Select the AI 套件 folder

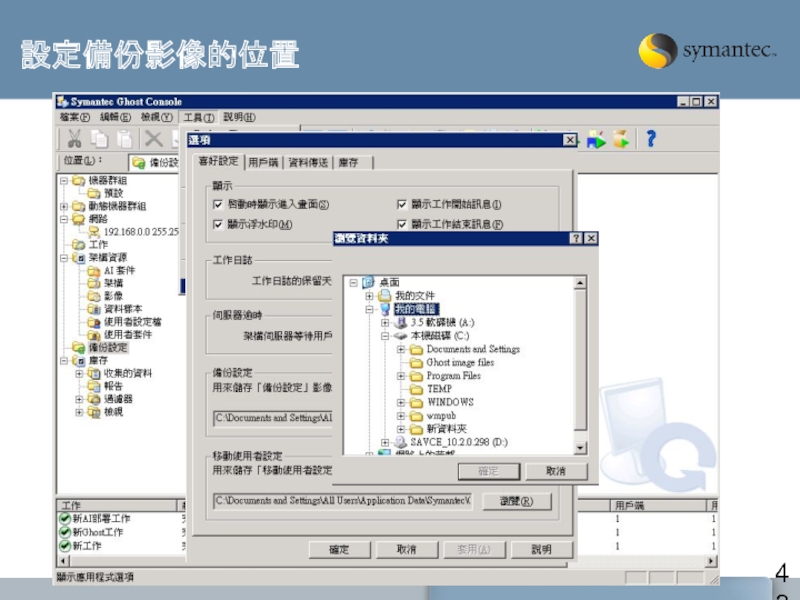tap(119, 270)
